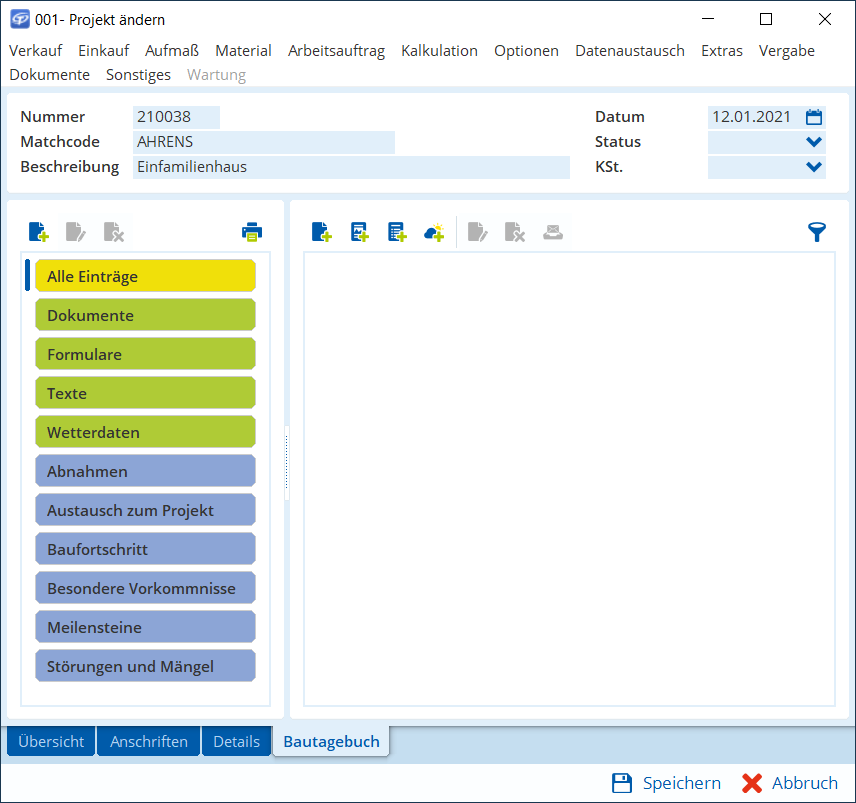Switch to the Übersicht tab
Screen dimensions: 856x803
click(x=51, y=741)
